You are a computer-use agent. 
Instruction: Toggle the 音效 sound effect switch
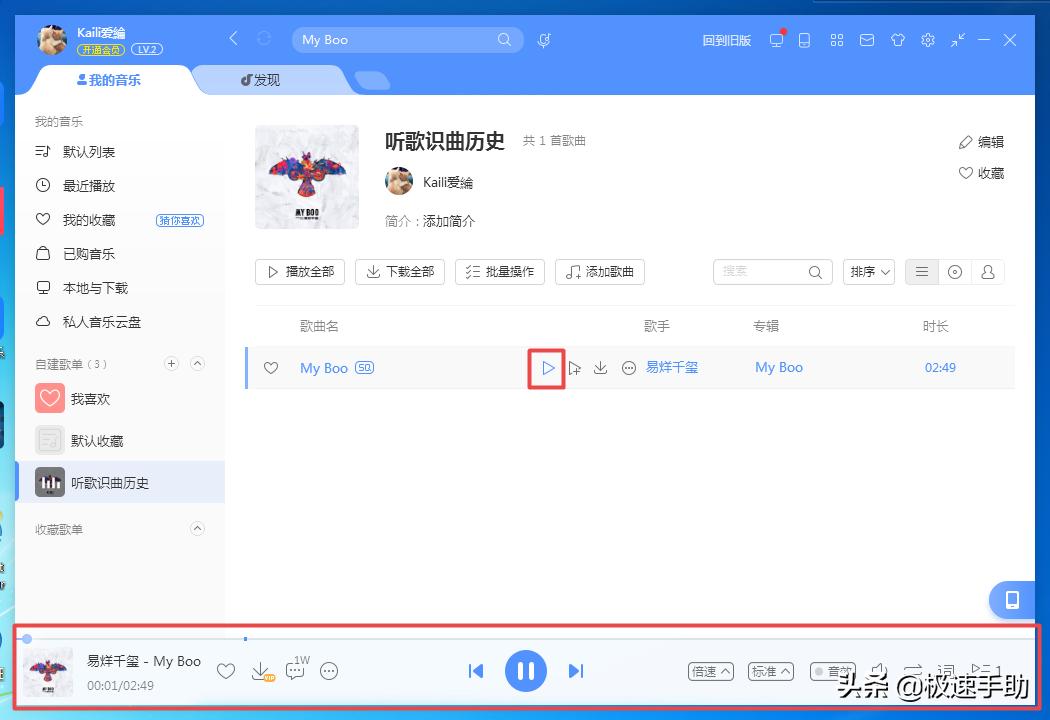(836, 671)
